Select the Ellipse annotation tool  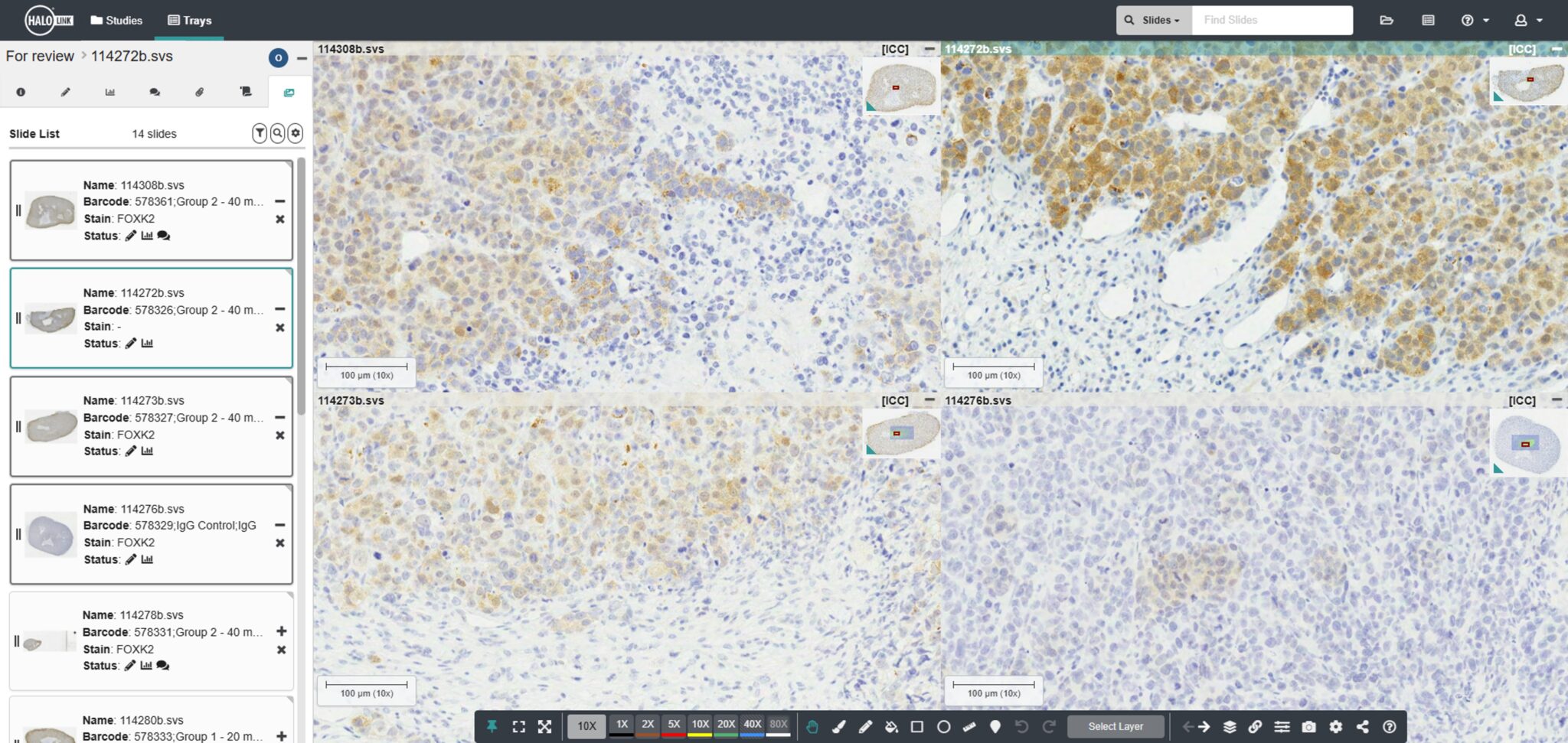point(943,726)
